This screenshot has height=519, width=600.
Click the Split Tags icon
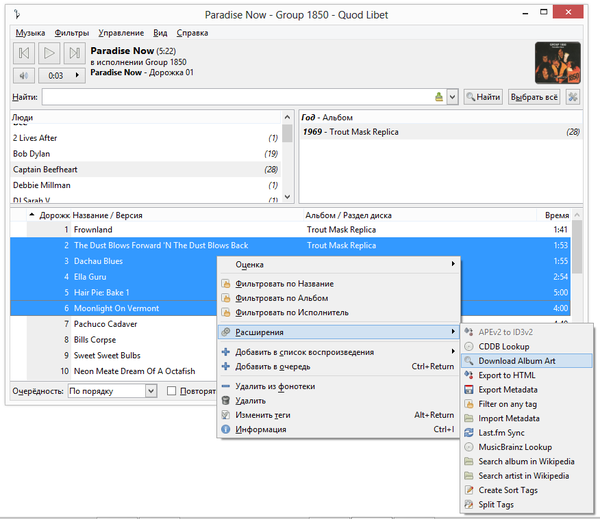tap(469, 504)
